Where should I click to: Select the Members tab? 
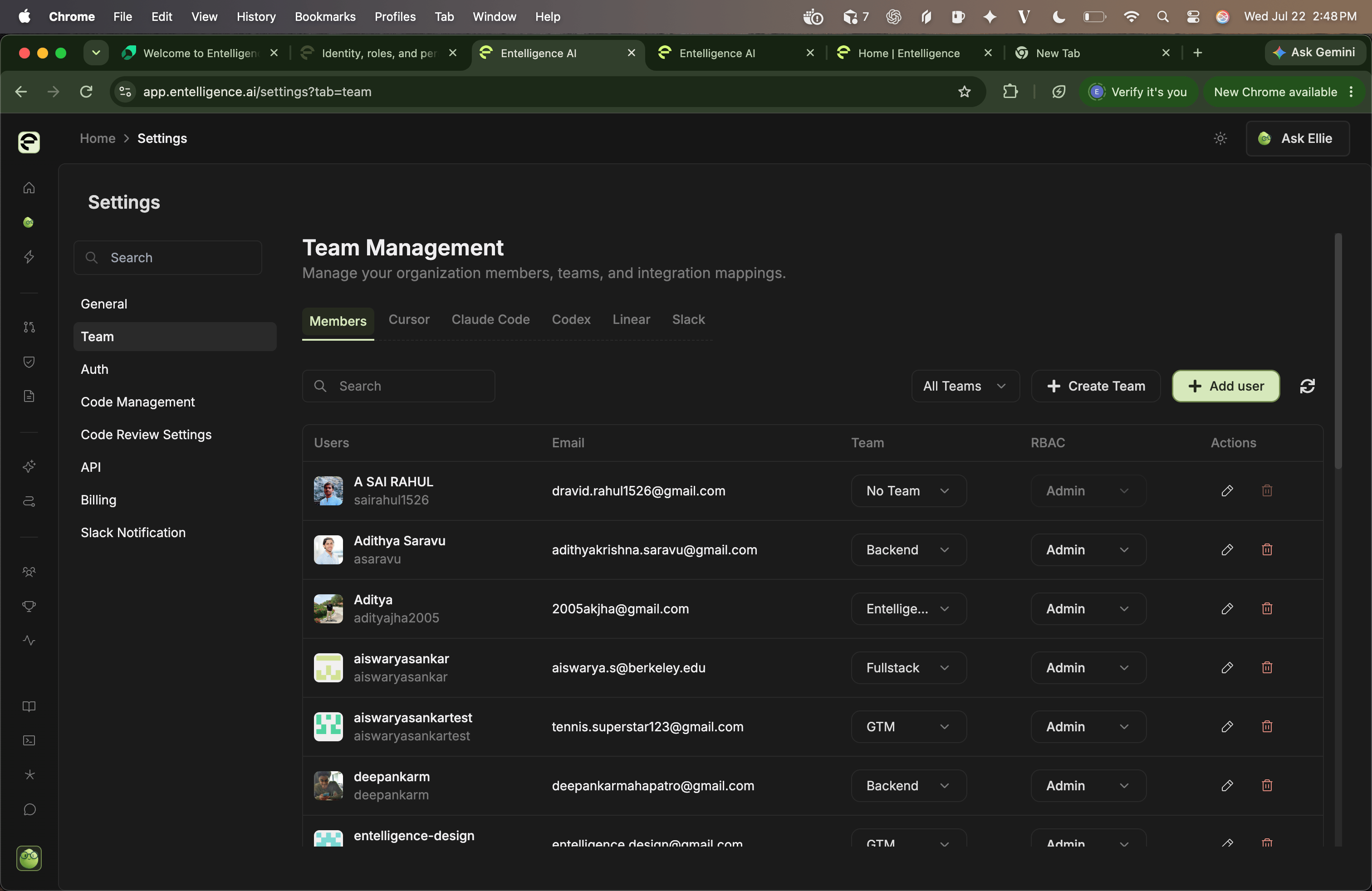(x=338, y=321)
